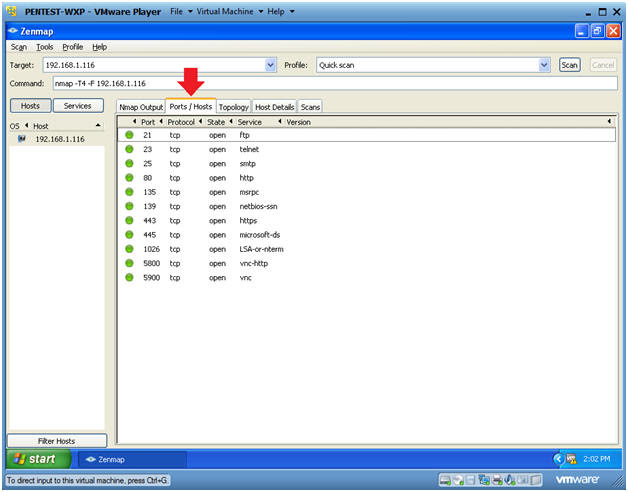Open the Target address dropdown arrow
The height and width of the screenshot is (492, 628).
(271, 65)
